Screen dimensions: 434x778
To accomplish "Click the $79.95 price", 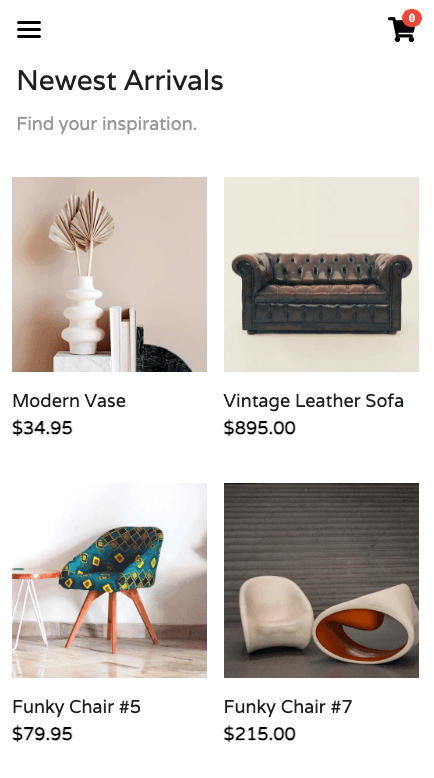I will (x=42, y=734).
